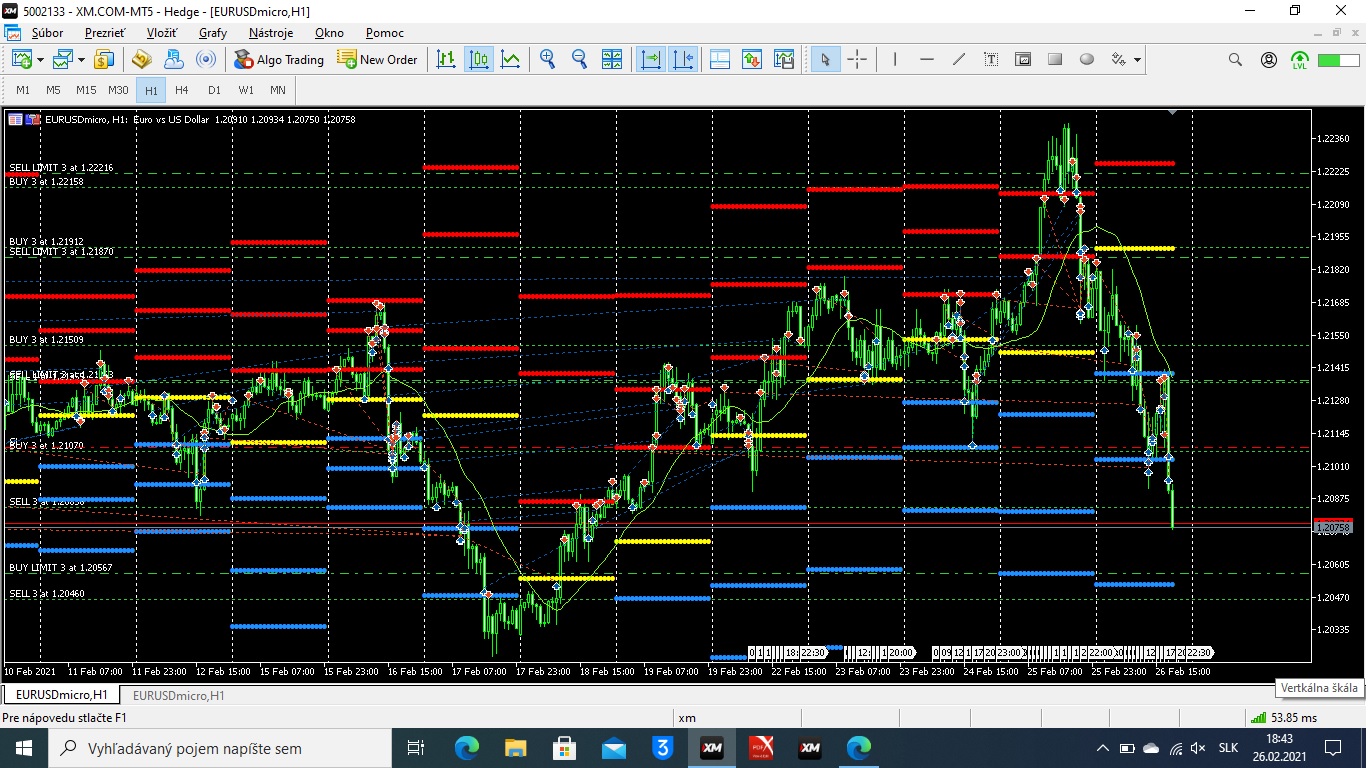
Task: Switch to second EURUSDmicro,H1 chart tab
Action: click(178, 695)
